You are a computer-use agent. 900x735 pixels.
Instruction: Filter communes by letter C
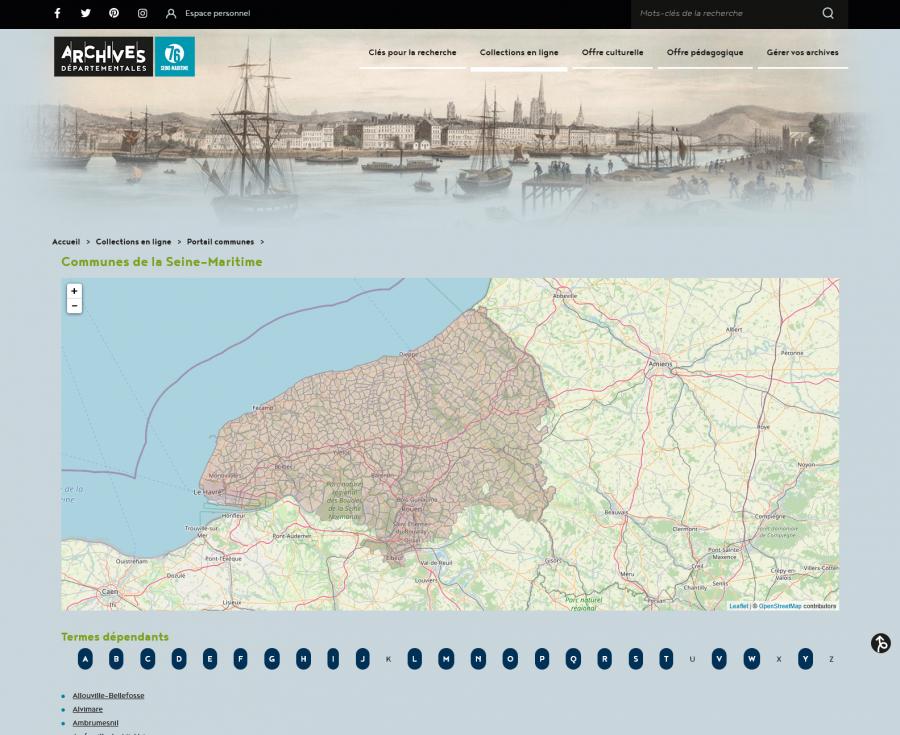pos(148,659)
